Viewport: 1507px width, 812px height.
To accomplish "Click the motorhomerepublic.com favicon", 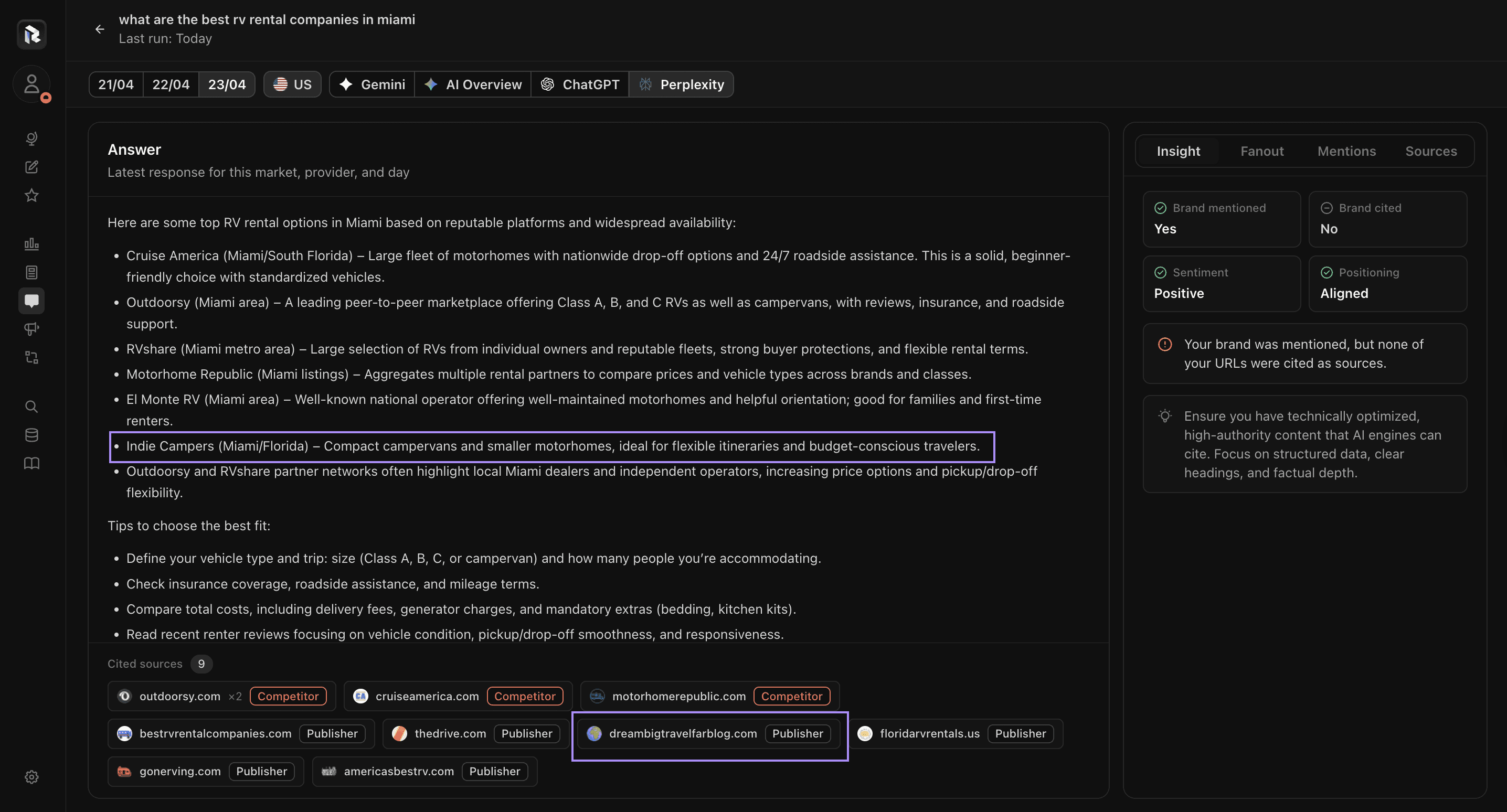I will pos(597,696).
